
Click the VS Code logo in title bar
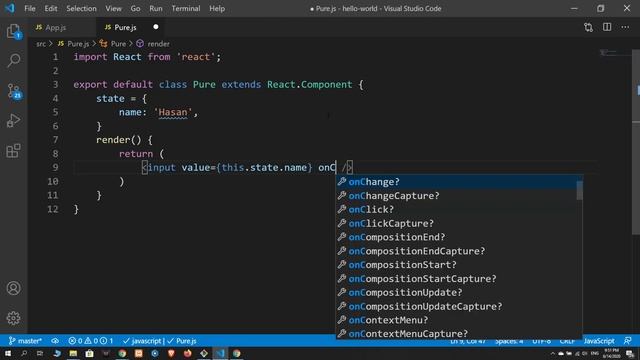[x=9, y=8]
